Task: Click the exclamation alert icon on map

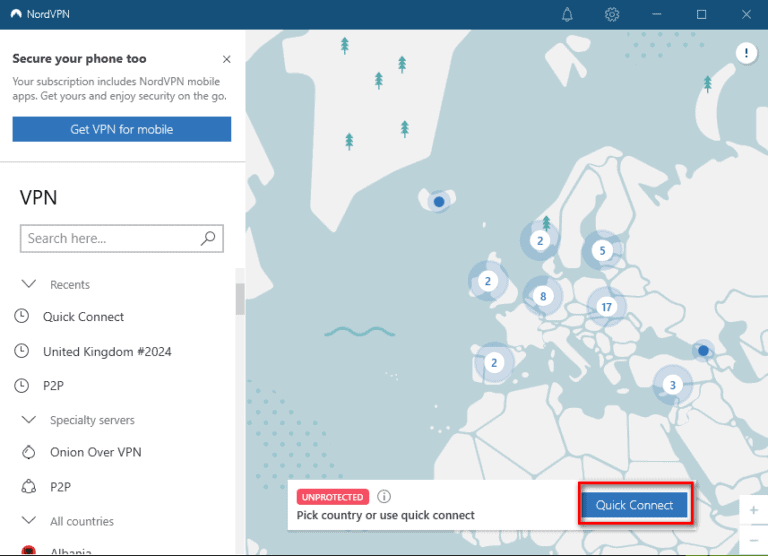Action: point(746,54)
